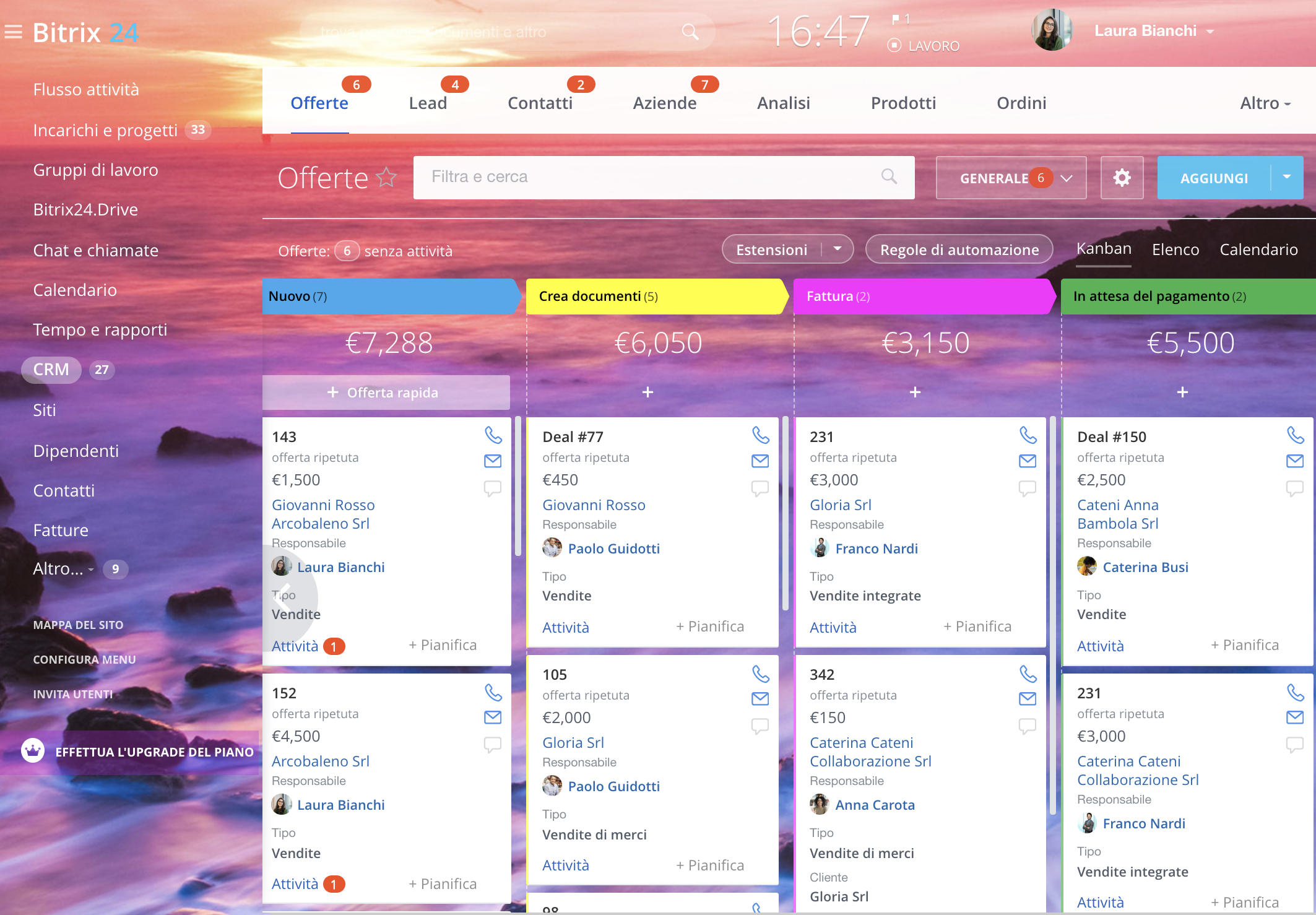Image resolution: width=1316 pixels, height=915 pixels.
Task: Click email icon on Deal #77 card
Action: click(x=760, y=461)
